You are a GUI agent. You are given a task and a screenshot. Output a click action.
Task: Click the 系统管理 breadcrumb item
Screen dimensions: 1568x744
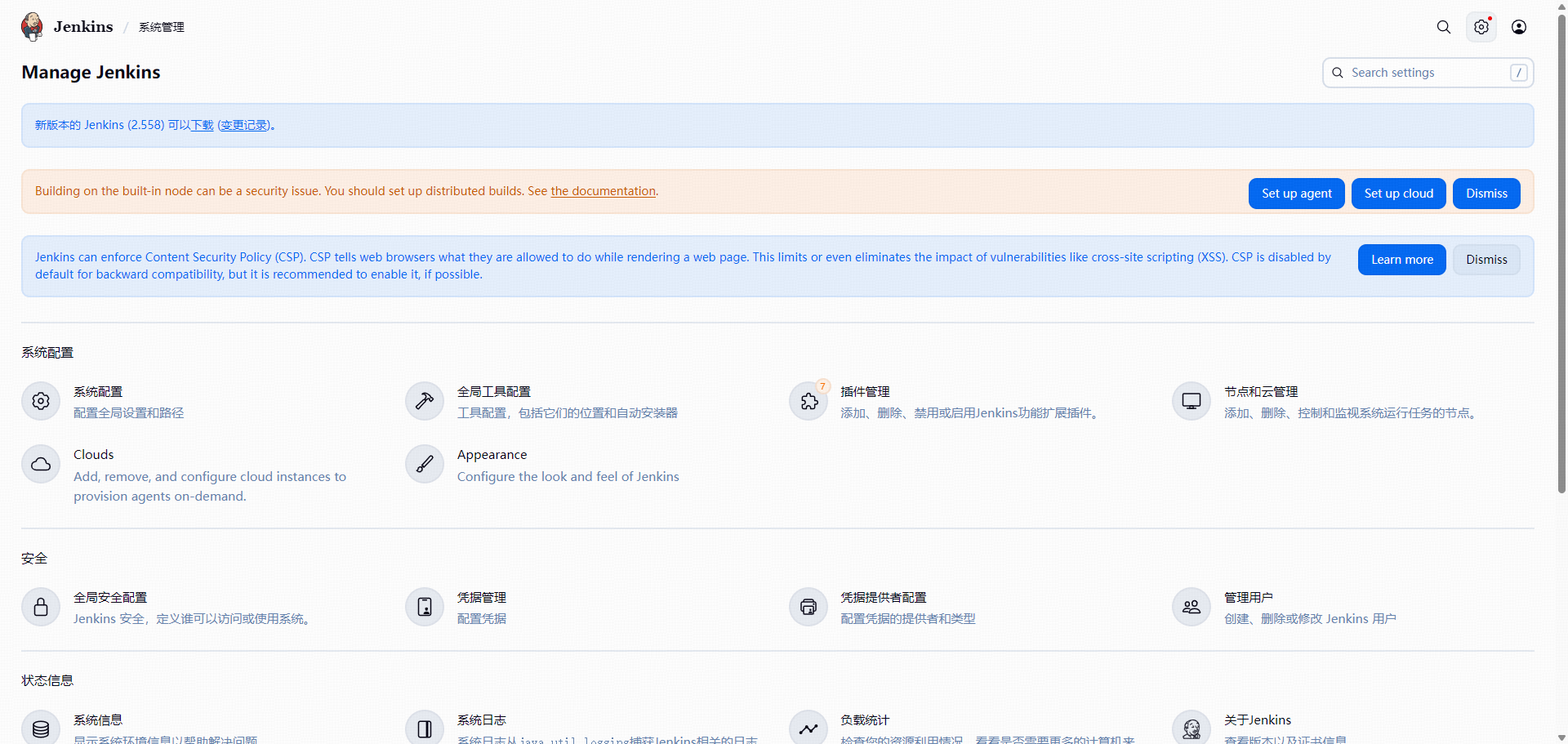tap(162, 27)
